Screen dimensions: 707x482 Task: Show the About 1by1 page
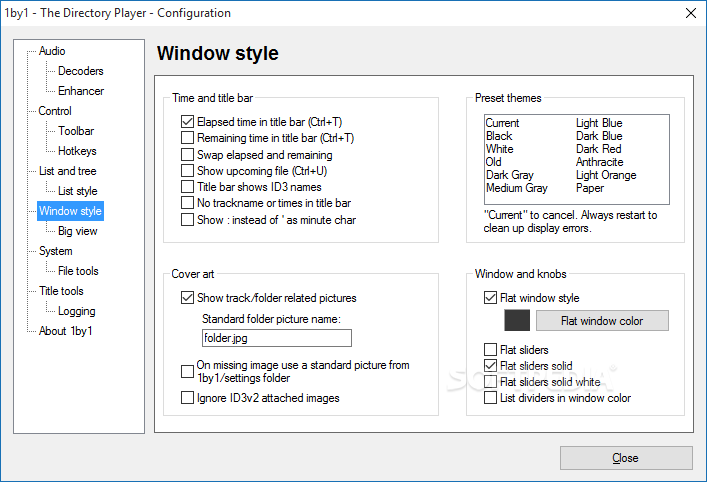65,331
